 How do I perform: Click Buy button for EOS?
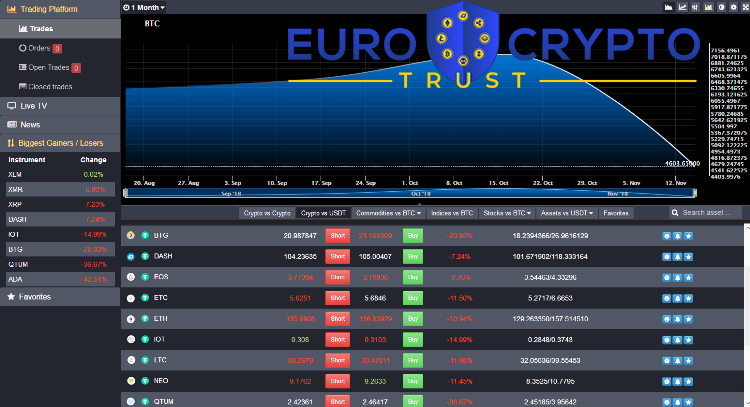pos(413,277)
